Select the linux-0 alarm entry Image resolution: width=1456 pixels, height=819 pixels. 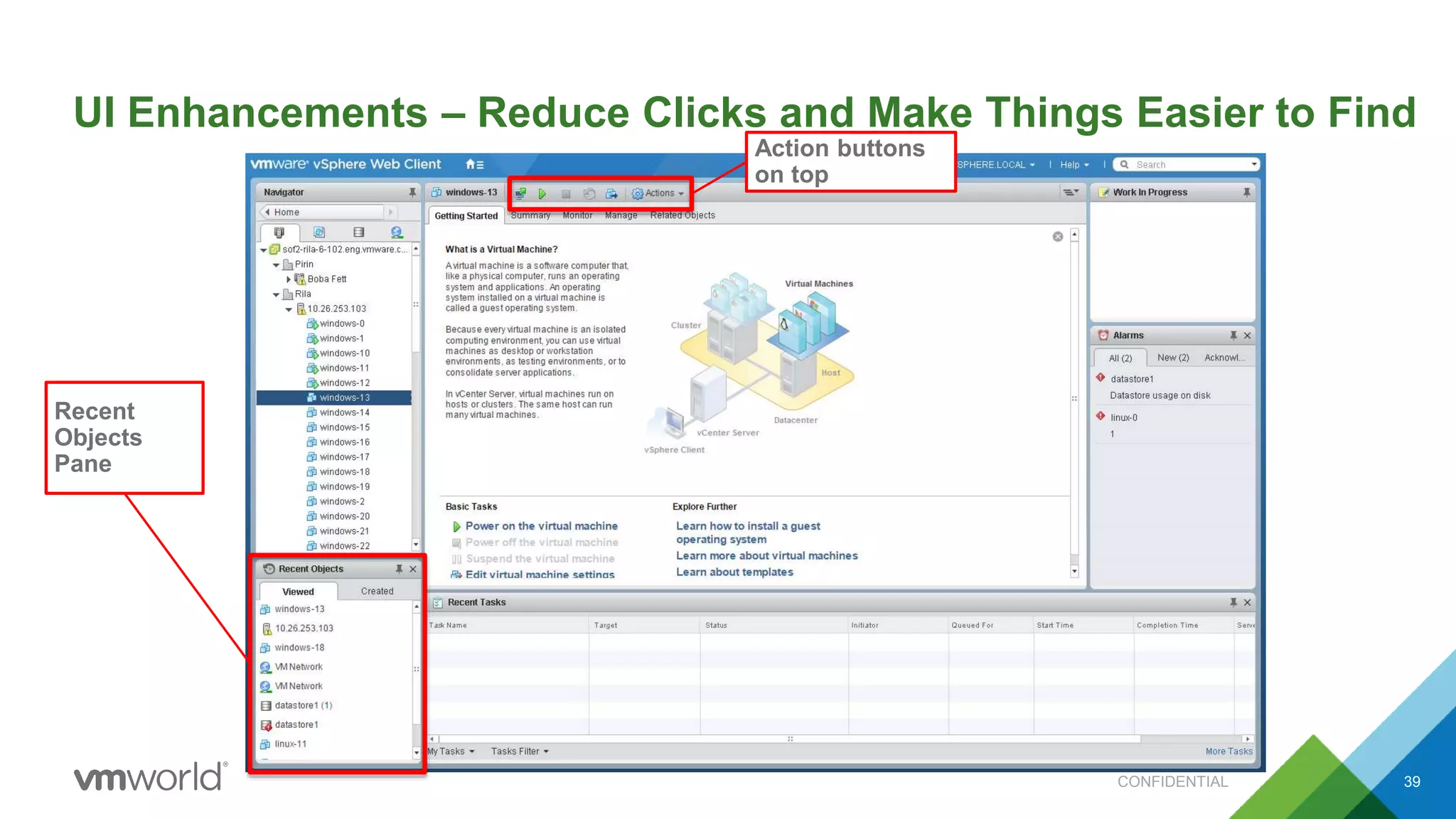pos(1173,425)
